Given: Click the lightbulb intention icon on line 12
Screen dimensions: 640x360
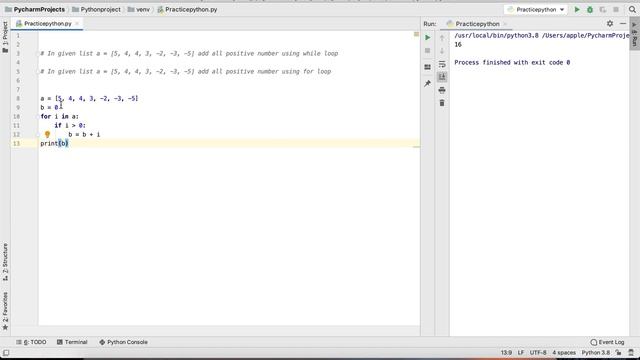Looking at the screenshot, I should coord(47,134).
